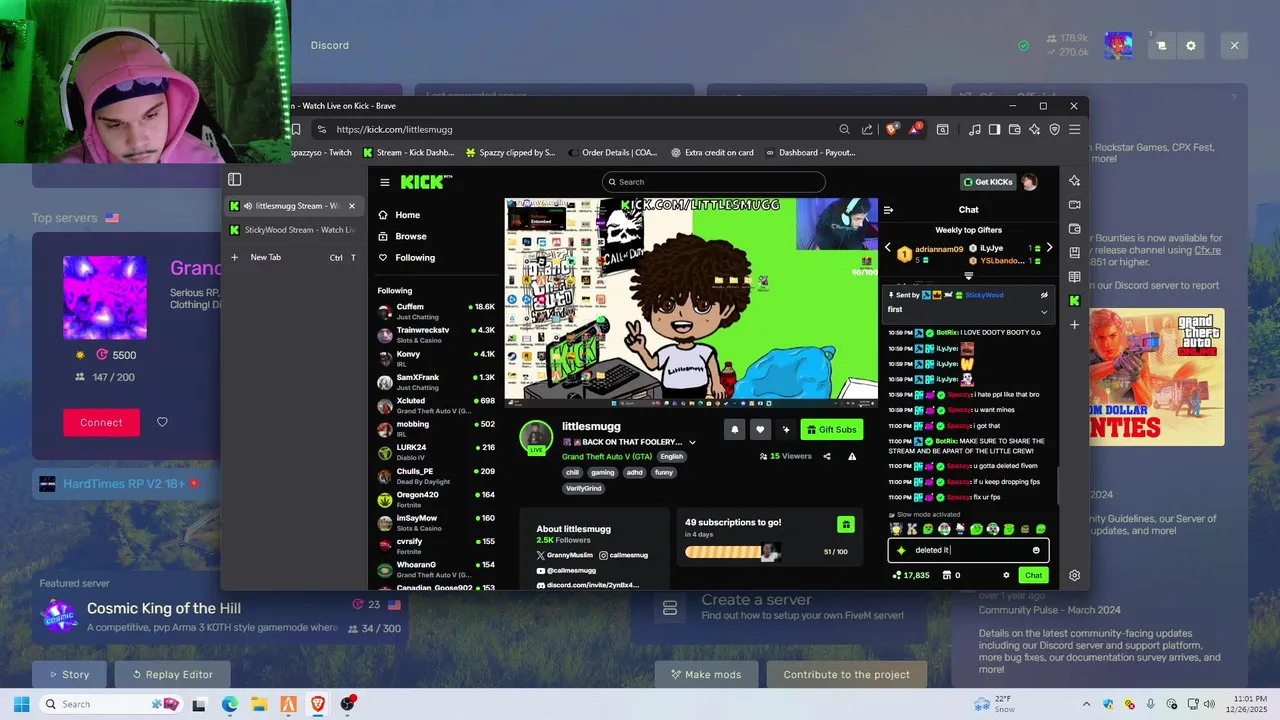Toggle the heart follow button for littlesmugg
Viewport: 1280px width, 720px height.
point(760,429)
